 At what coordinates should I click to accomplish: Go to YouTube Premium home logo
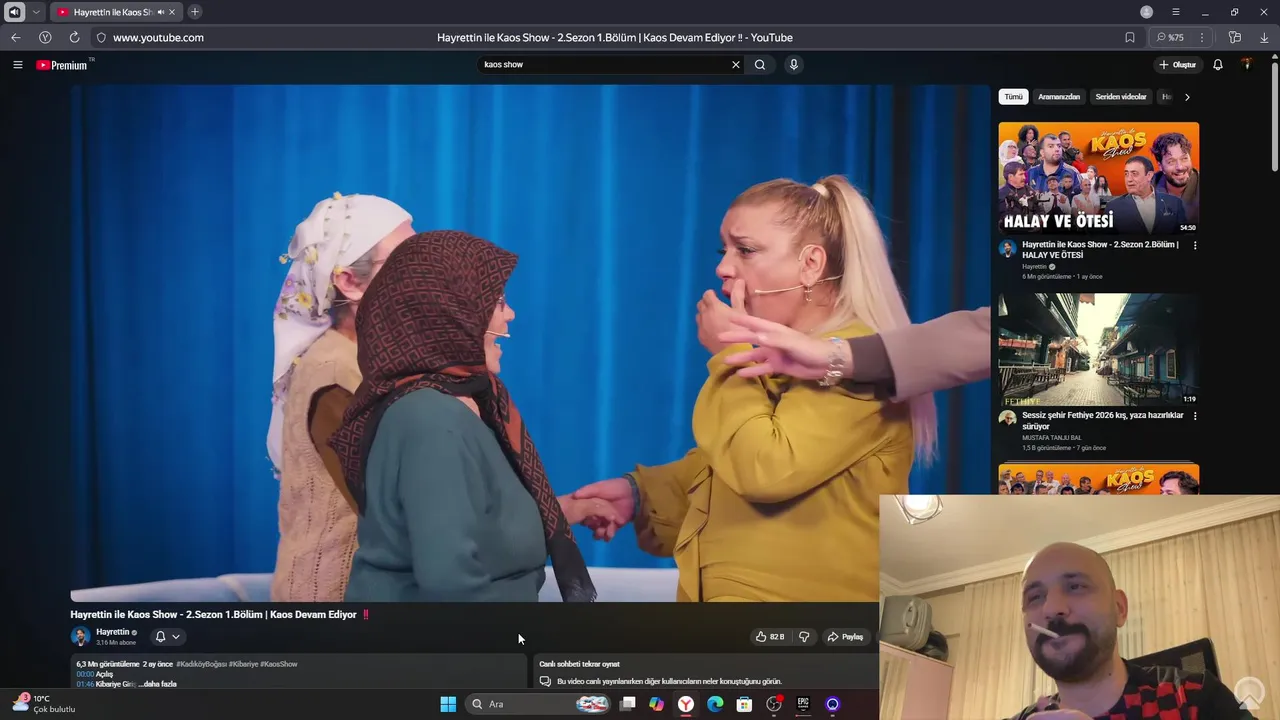[x=62, y=65]
